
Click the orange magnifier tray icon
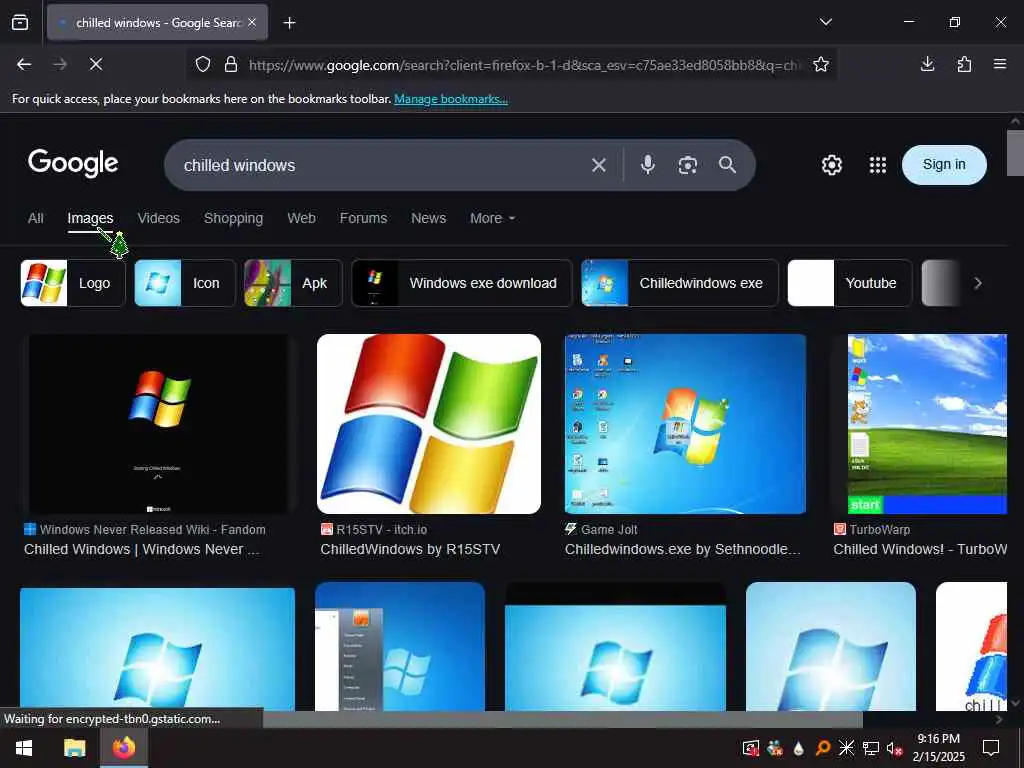pyautogui.click(x=823, y=748)
